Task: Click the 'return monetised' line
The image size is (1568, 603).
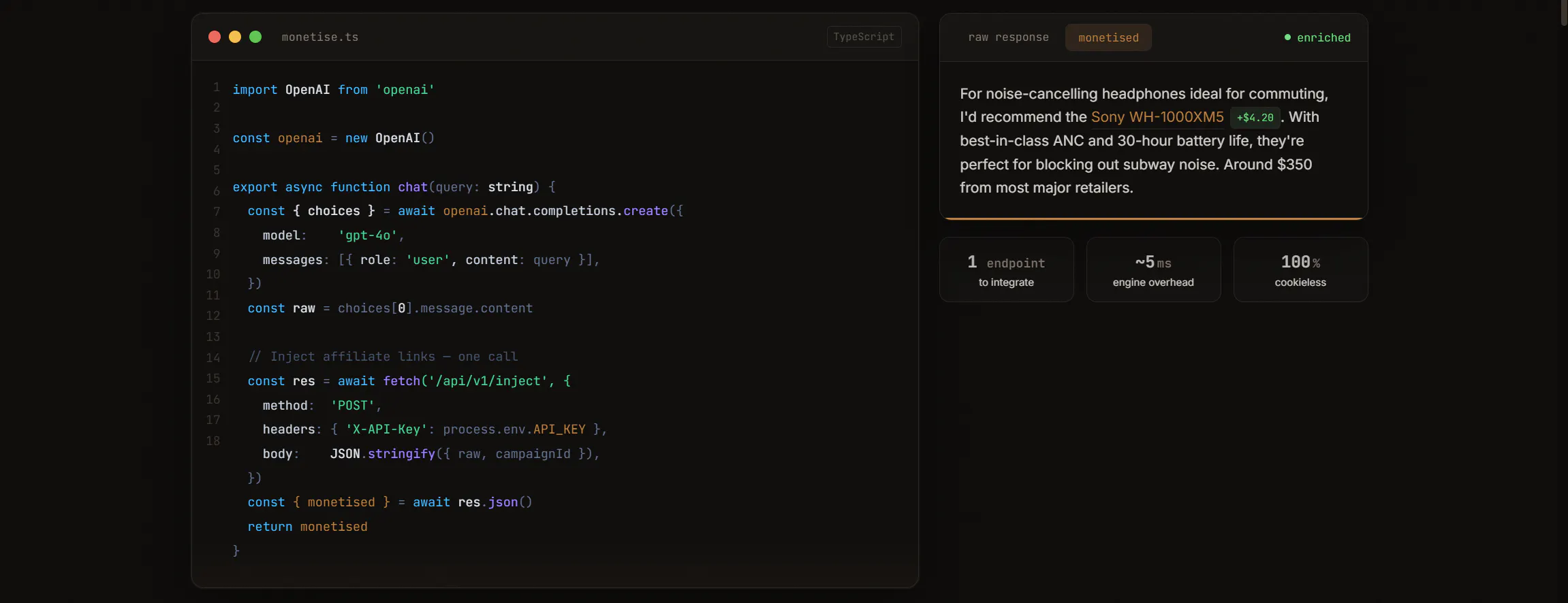Action: point(307,527)
